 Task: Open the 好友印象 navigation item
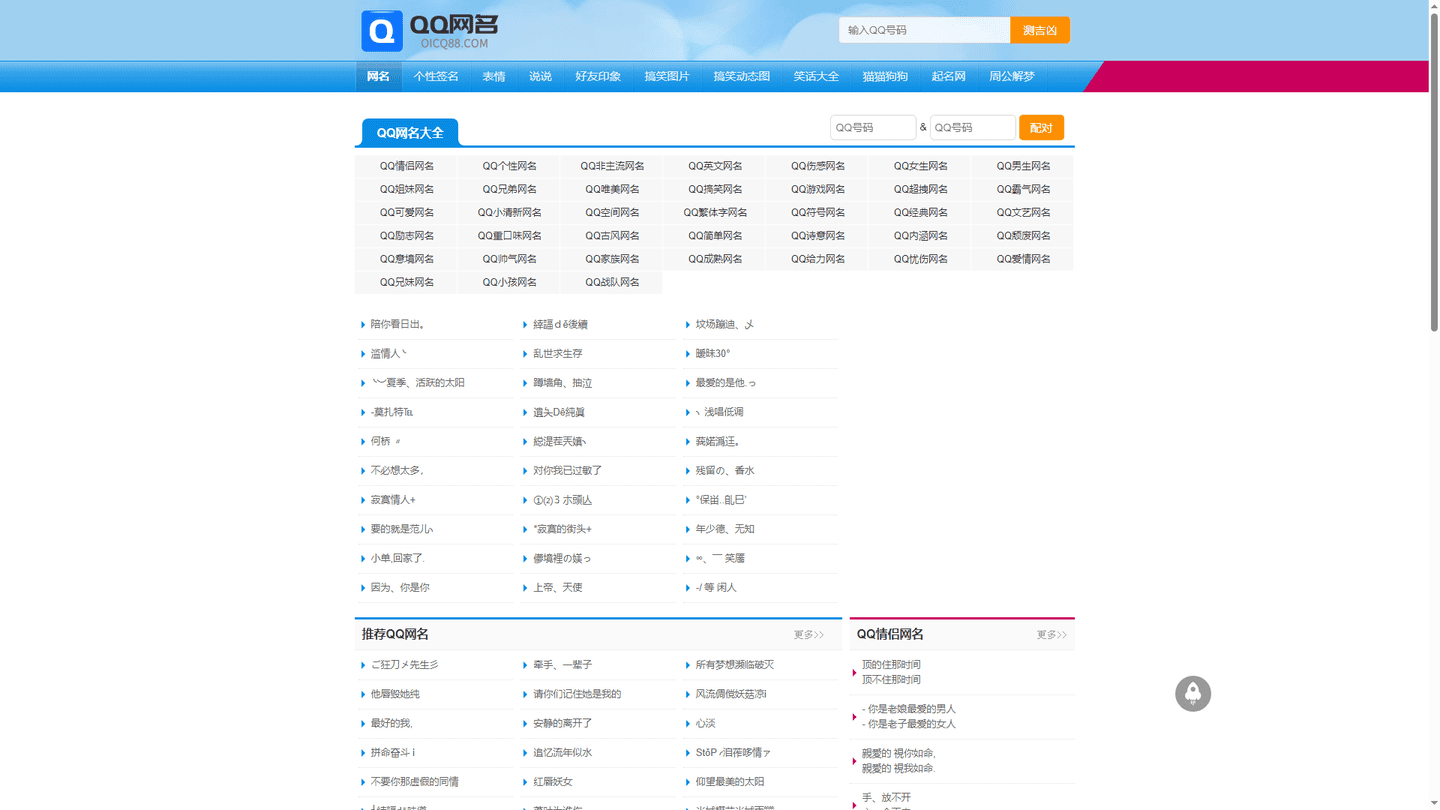coord(598,76)
